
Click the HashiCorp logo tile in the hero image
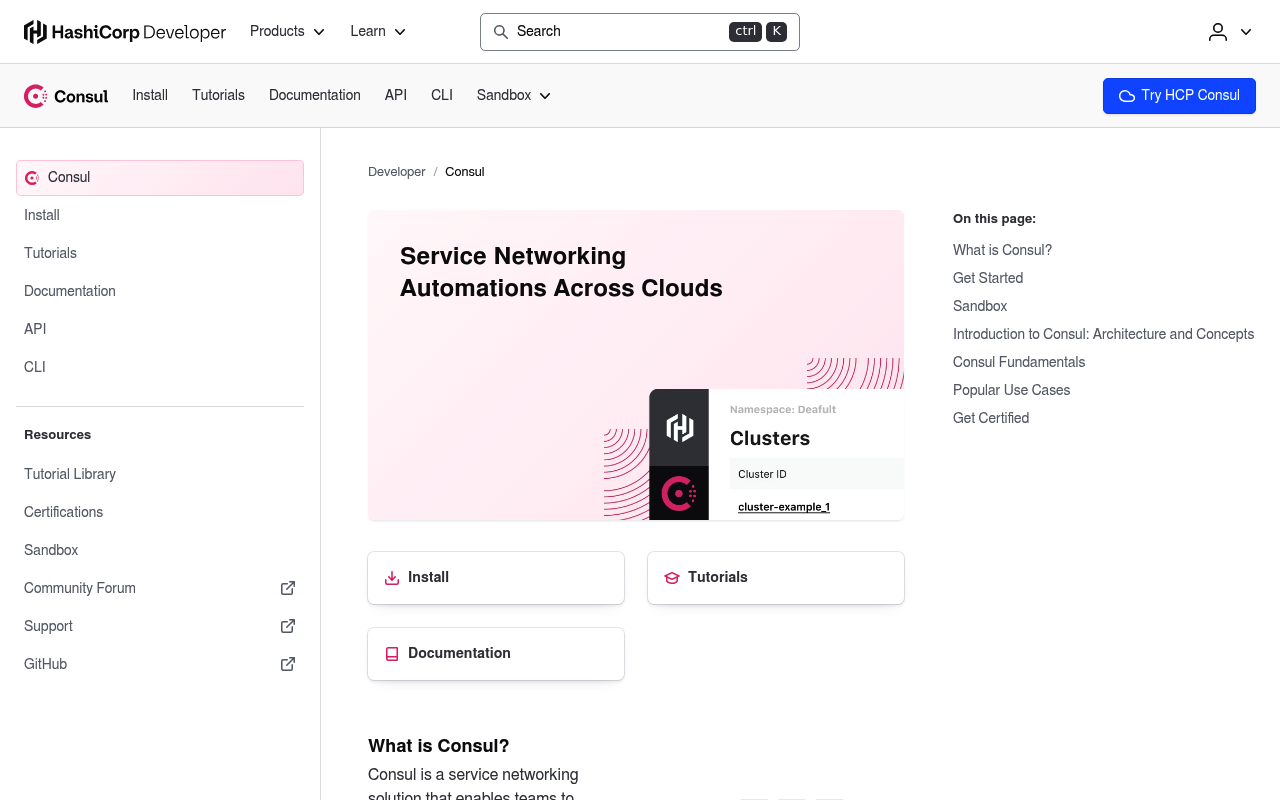(679, 428)
